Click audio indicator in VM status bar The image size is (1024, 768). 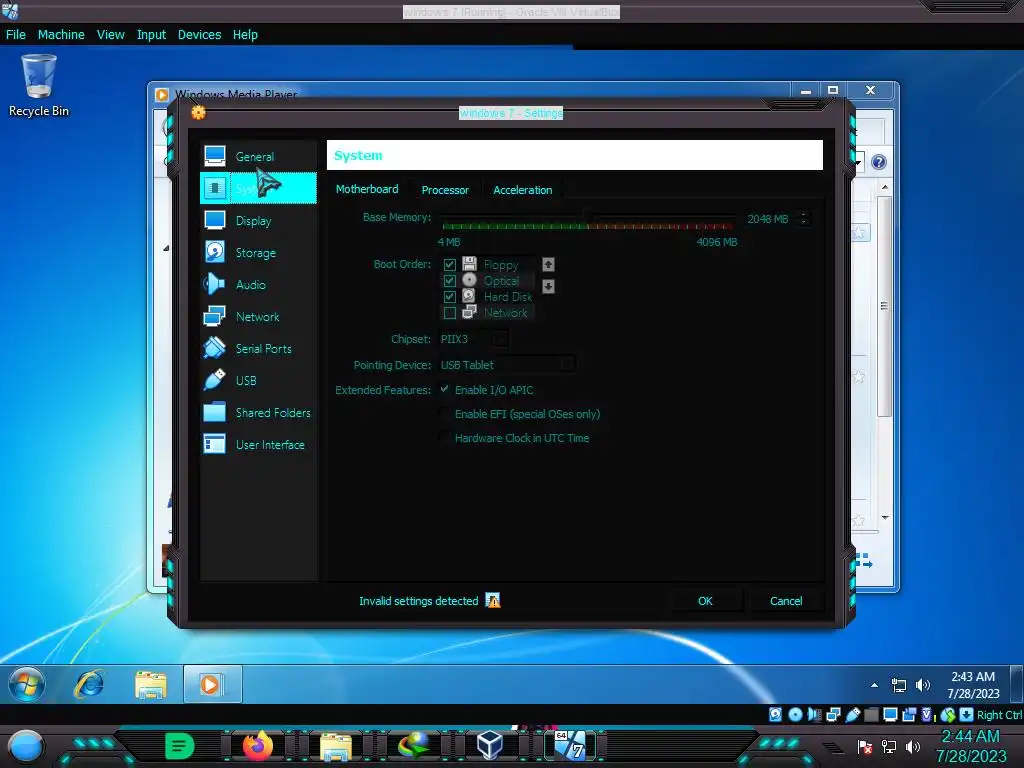(x=814, y=714)
